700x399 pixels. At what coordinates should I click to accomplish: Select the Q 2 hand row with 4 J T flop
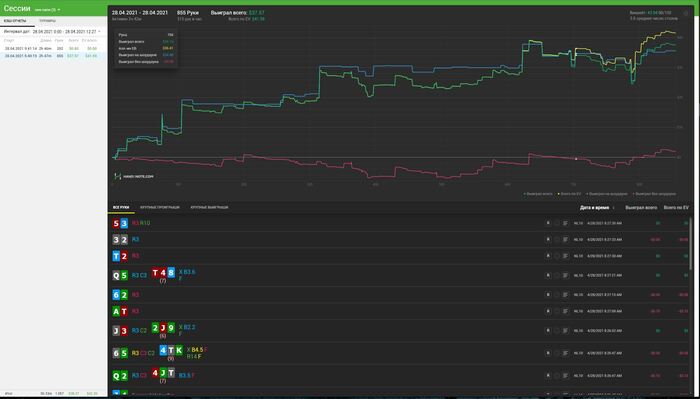click(x=400, y=376)
